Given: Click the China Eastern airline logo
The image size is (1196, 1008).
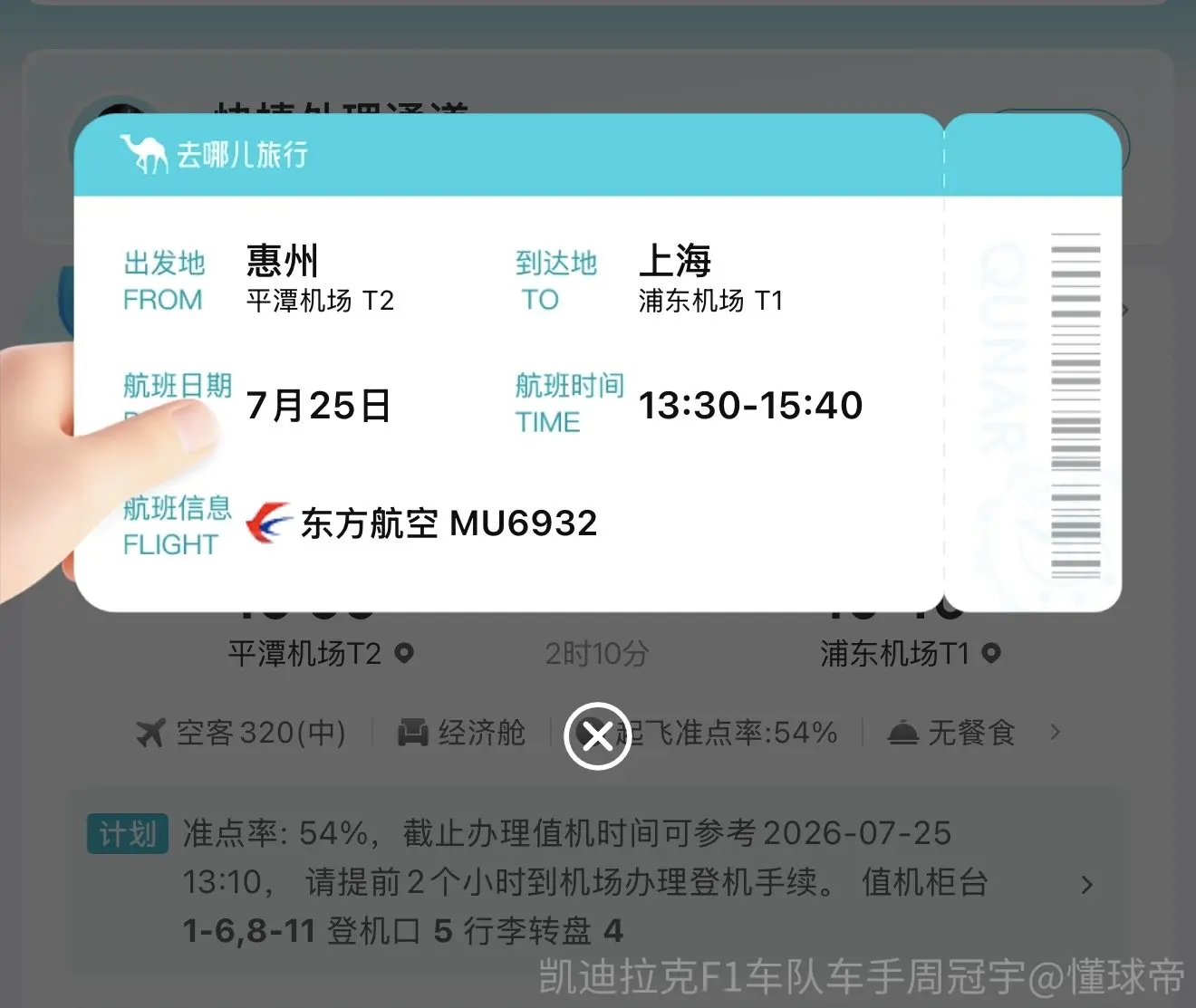Looking at the screenshot, I should pos(268,523).
